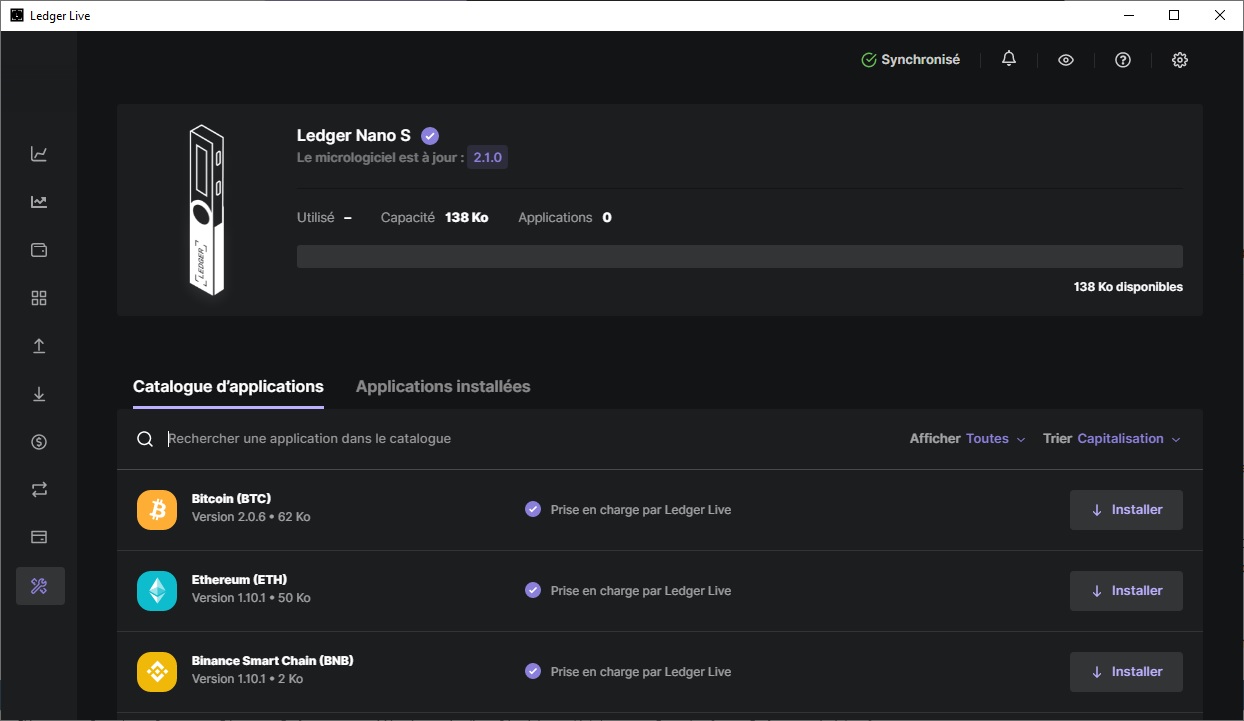Click Bitcoin's Prise en charge checkmark icon

click(533, 509)
